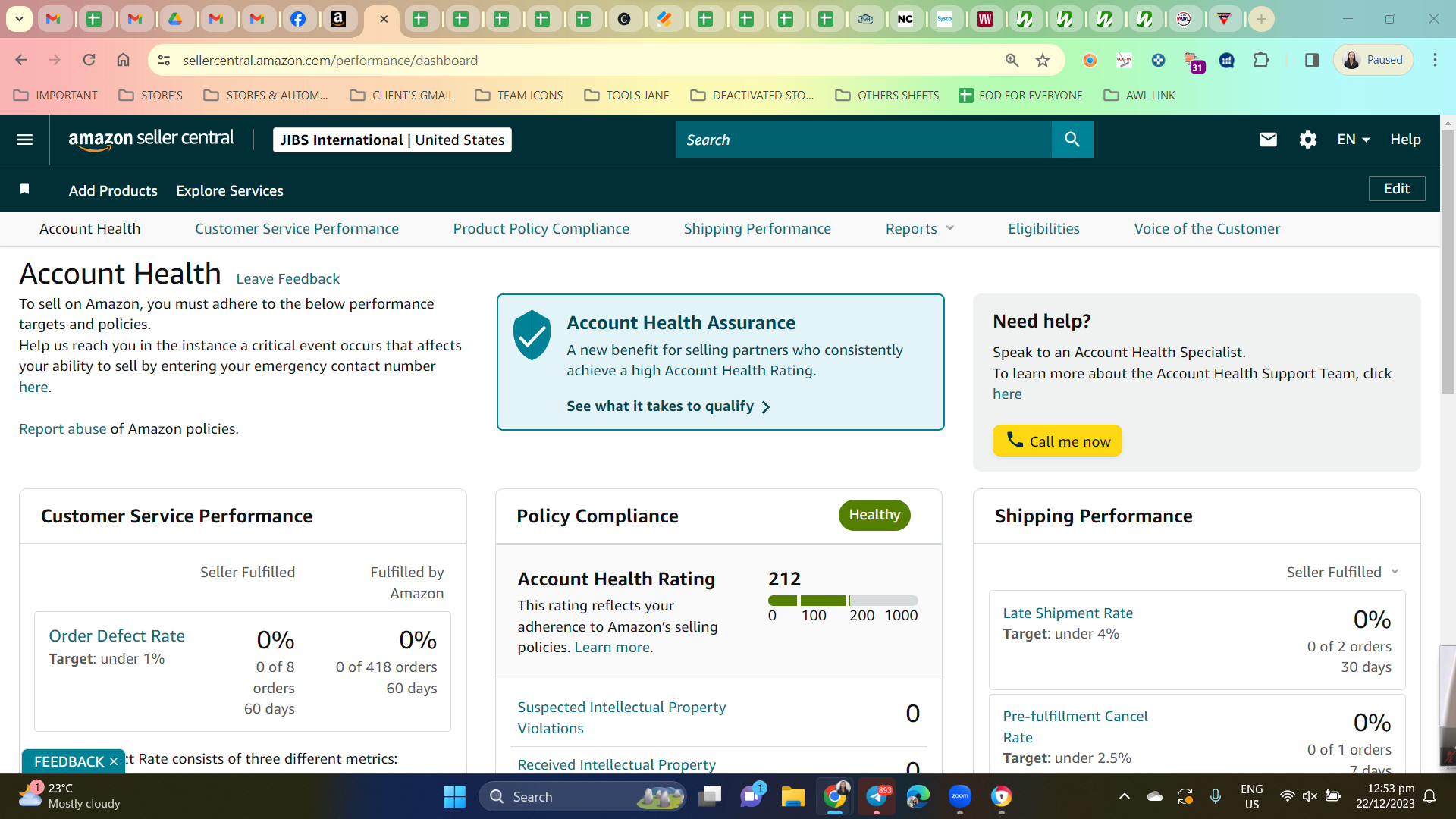The height and width of the screenshot is (819, 1456).
Task: Open the Eligibilities tab
Action: coord(1043,228)
